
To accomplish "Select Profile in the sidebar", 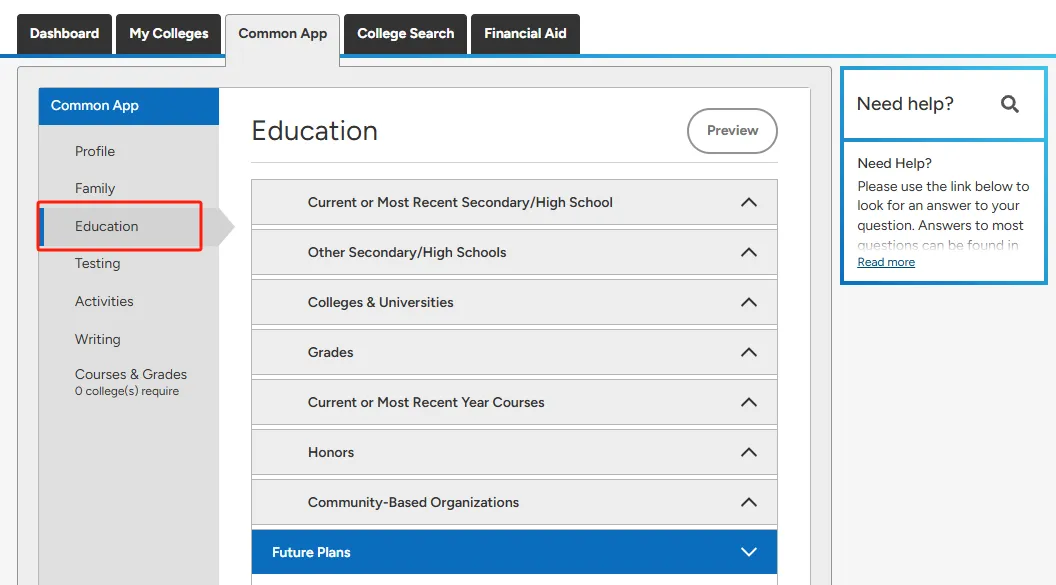I will click(x=95, y=151).
